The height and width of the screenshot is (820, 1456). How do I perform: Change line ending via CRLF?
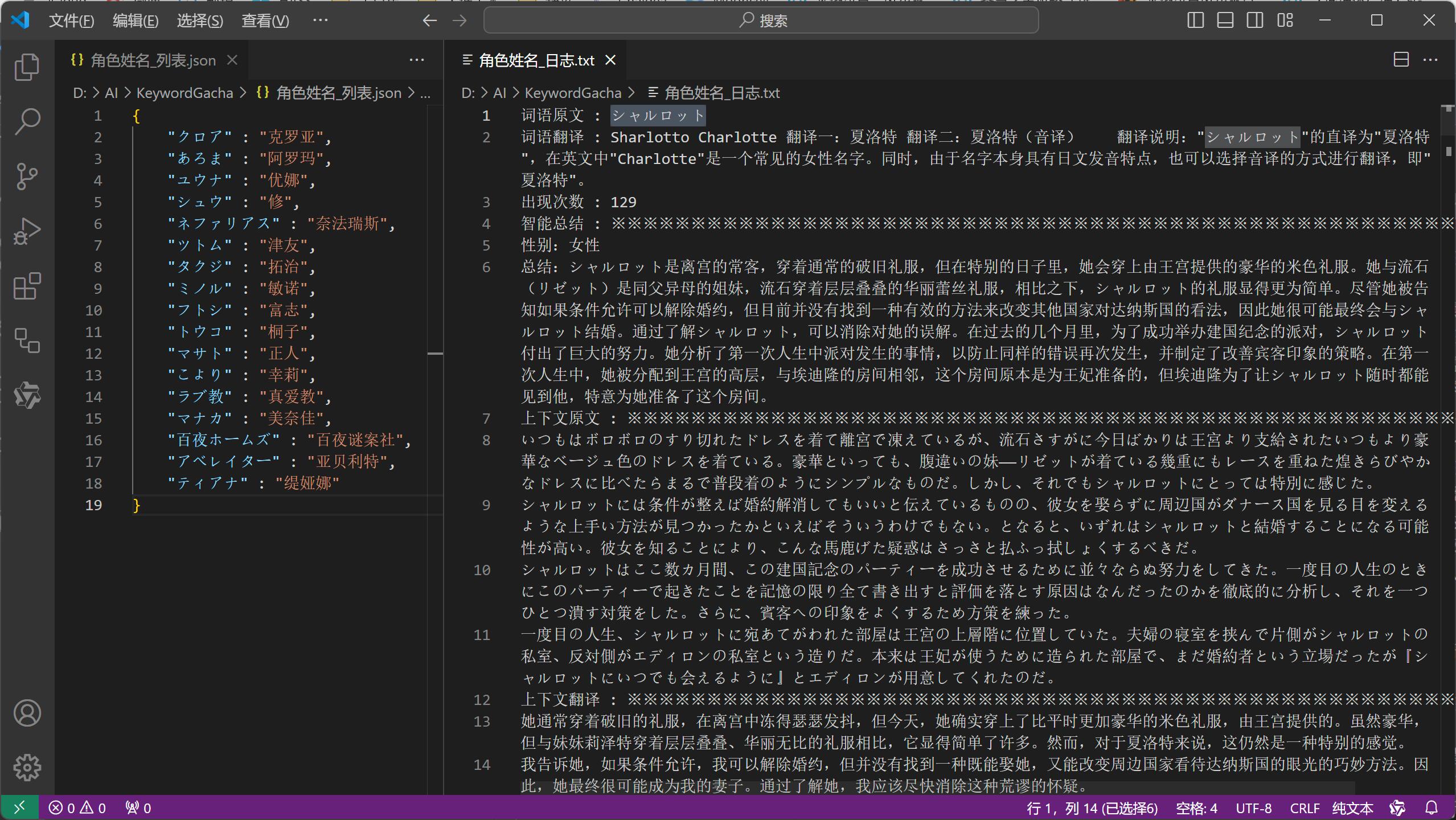coord(1305,808)
